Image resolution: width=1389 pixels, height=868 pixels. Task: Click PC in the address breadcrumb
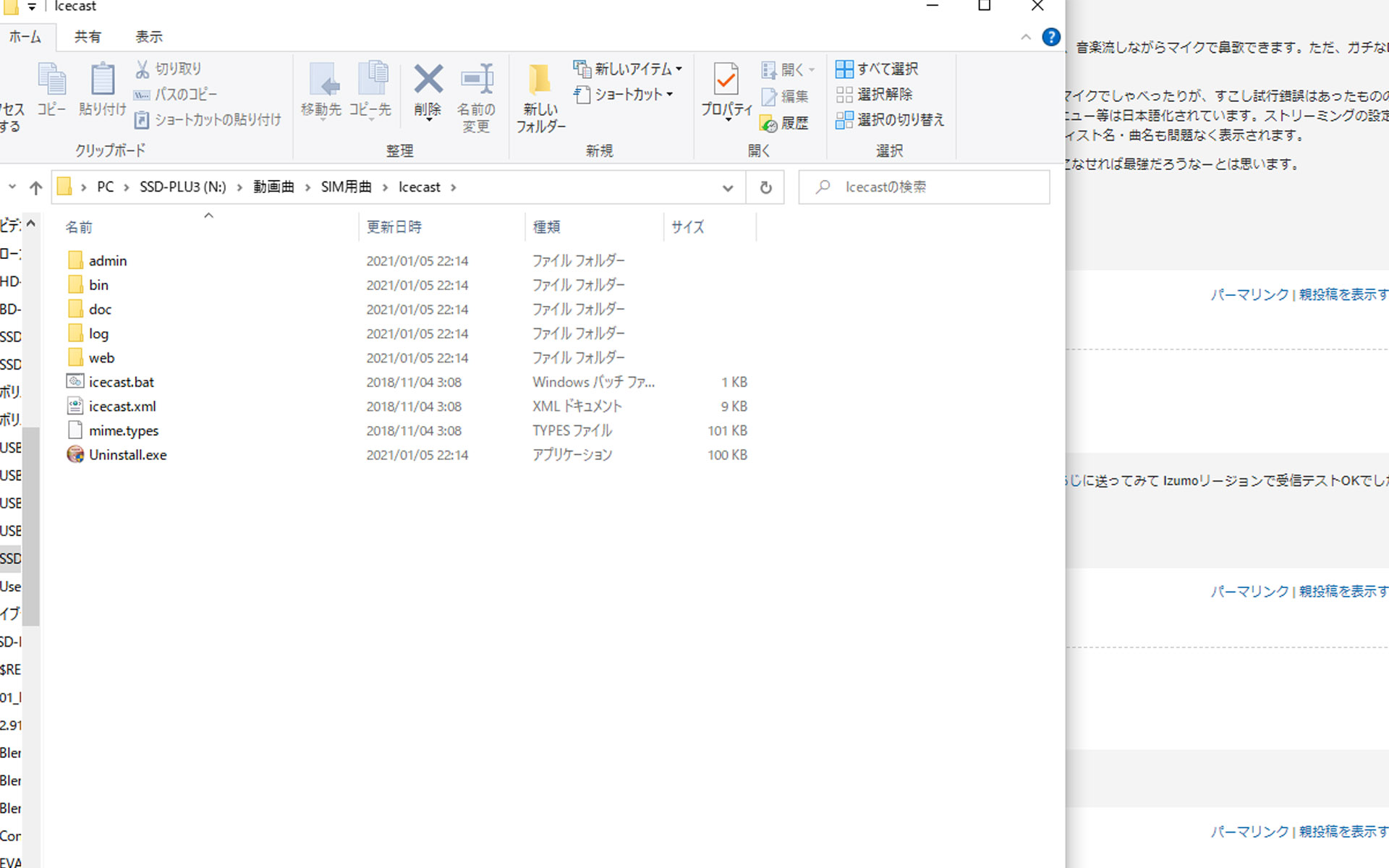[106, 187]
